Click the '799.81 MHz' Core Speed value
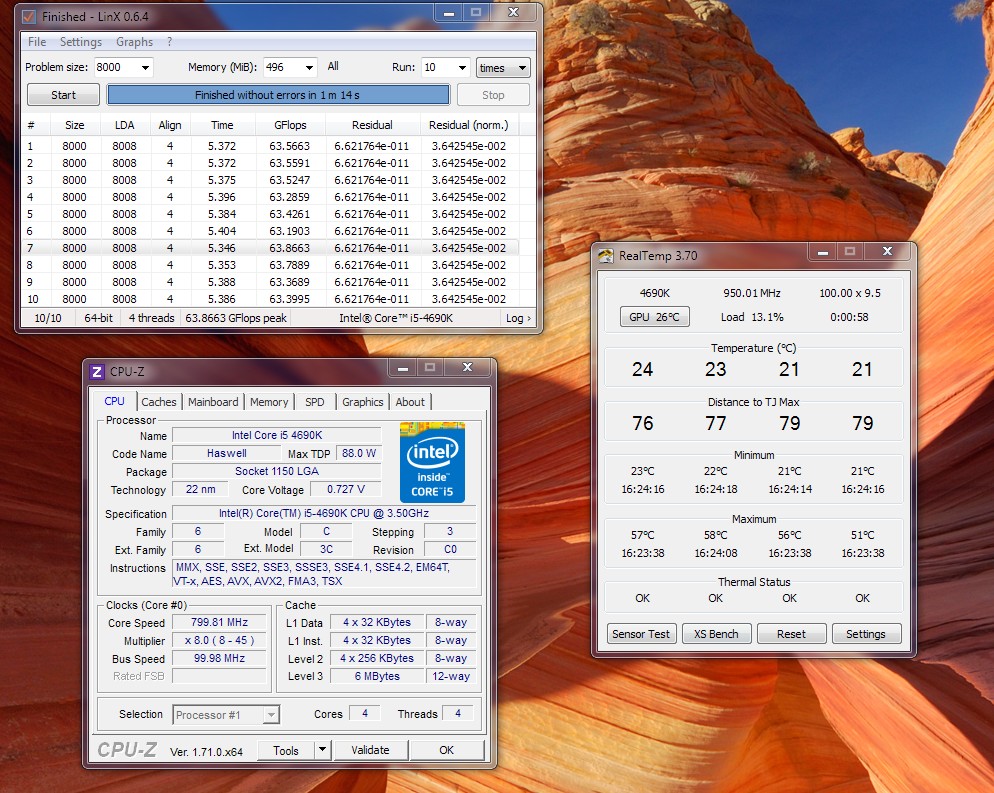 (219, 622)
